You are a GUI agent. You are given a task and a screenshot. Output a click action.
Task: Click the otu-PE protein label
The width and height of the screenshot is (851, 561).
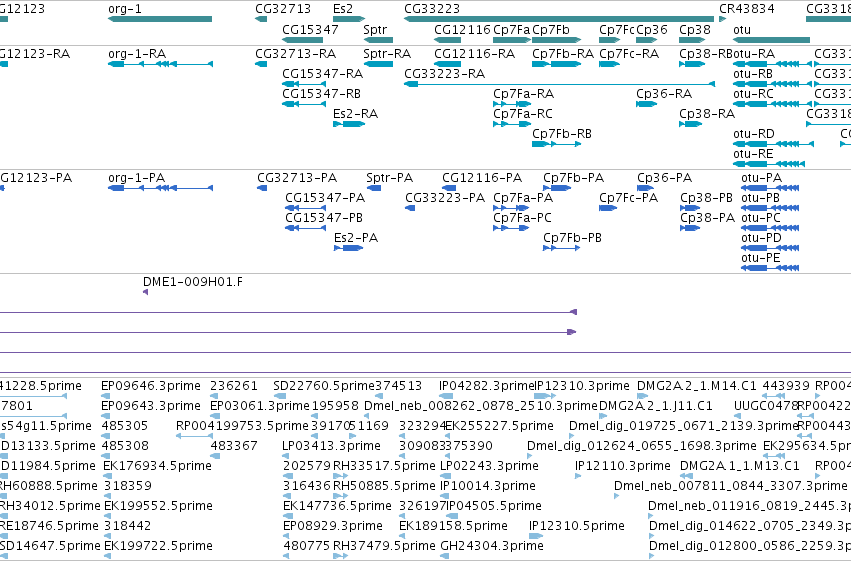[761, 258]
